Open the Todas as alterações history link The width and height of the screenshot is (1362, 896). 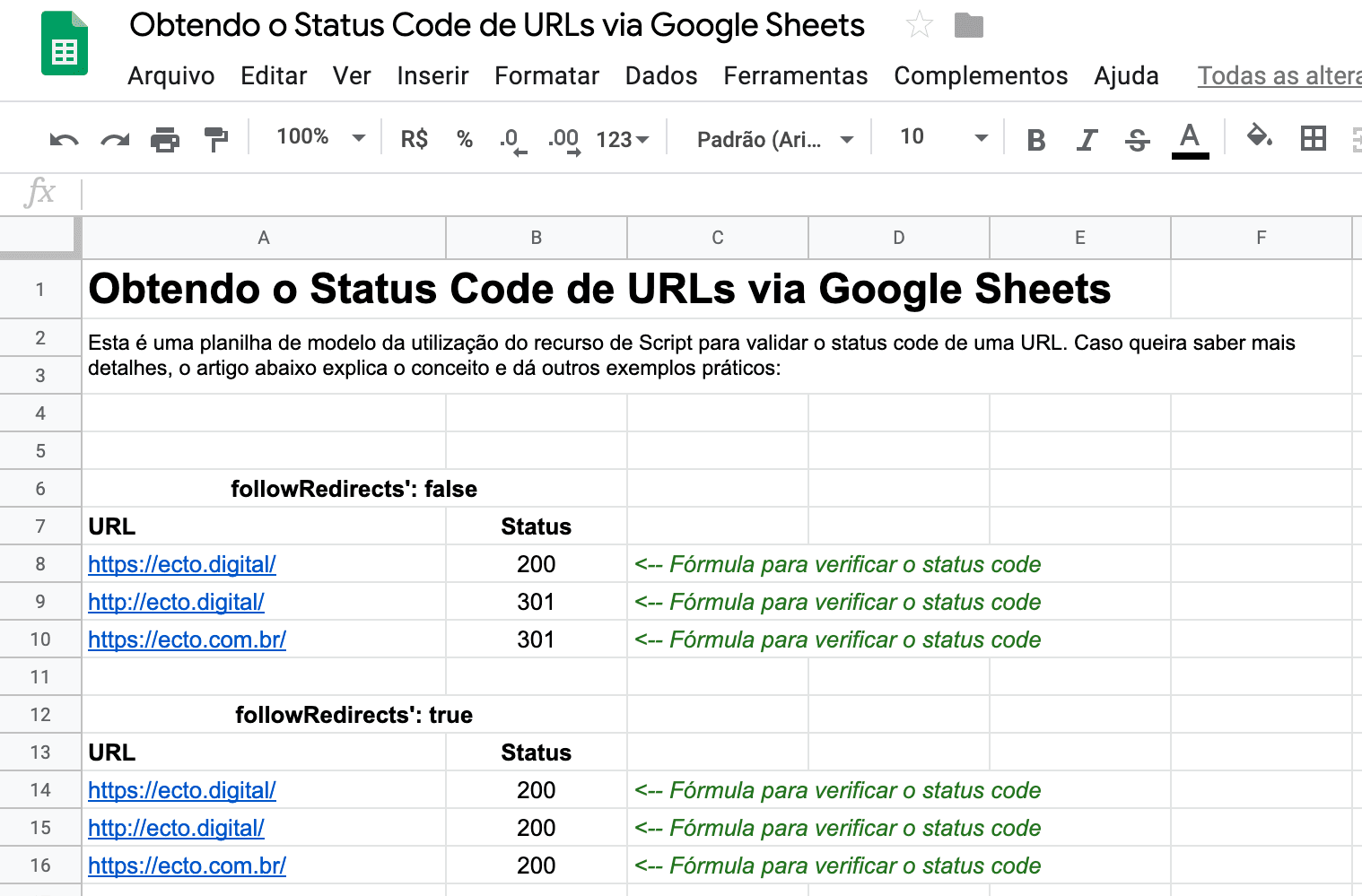click(x=1279, y=76)
